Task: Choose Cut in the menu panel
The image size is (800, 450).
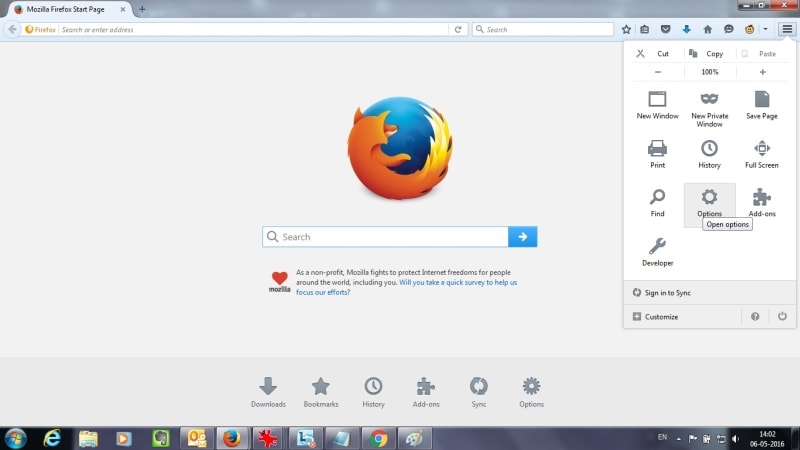Action: click(x=658, y=54)
